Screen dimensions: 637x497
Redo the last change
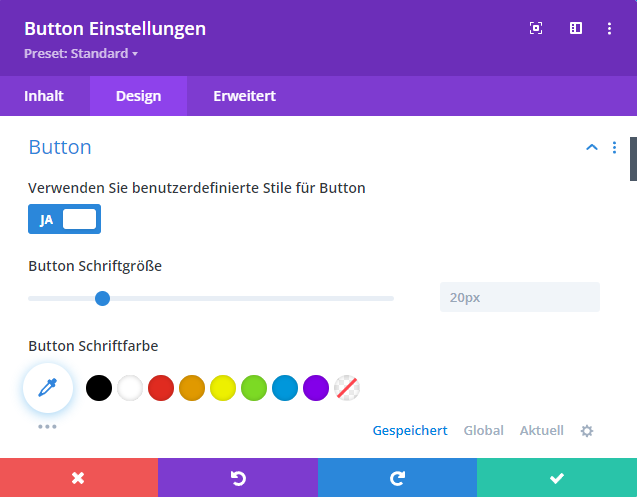(397, 478)
